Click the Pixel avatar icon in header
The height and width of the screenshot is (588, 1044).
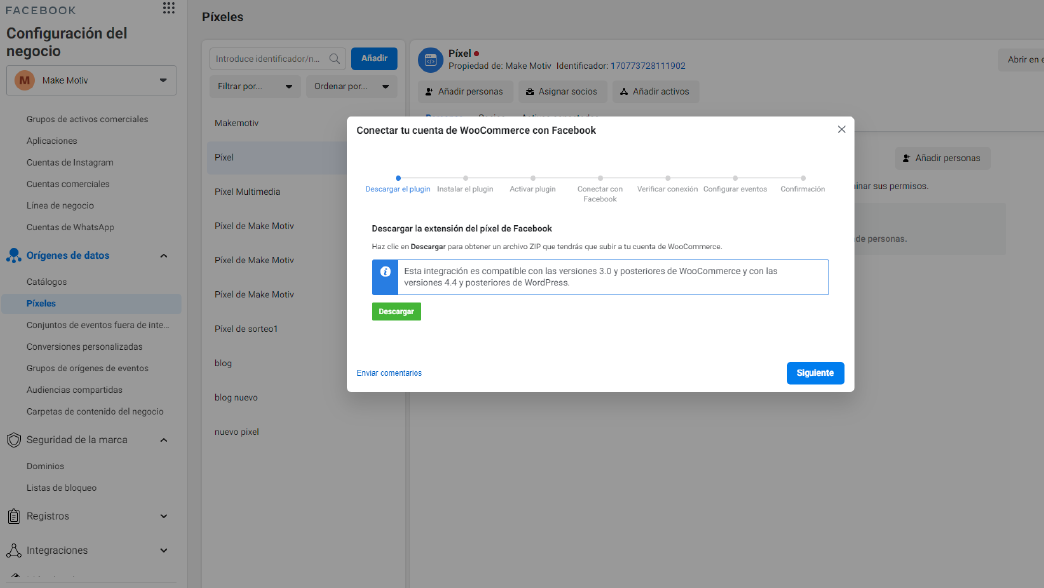430,60
